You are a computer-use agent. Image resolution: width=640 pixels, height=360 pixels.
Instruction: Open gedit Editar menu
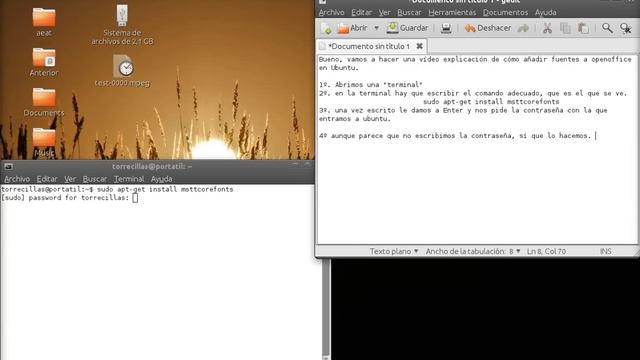(x=361, y=13)
